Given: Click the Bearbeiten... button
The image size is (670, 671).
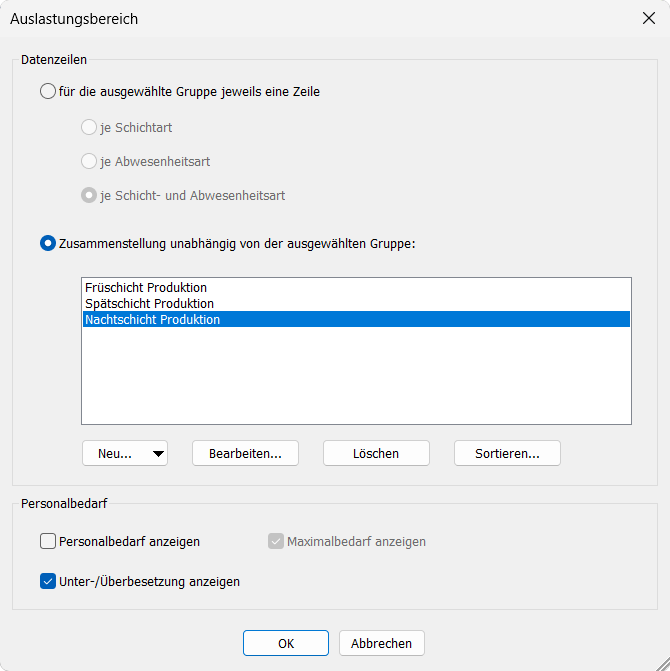Looking at the screenshot, I should 245,453.
